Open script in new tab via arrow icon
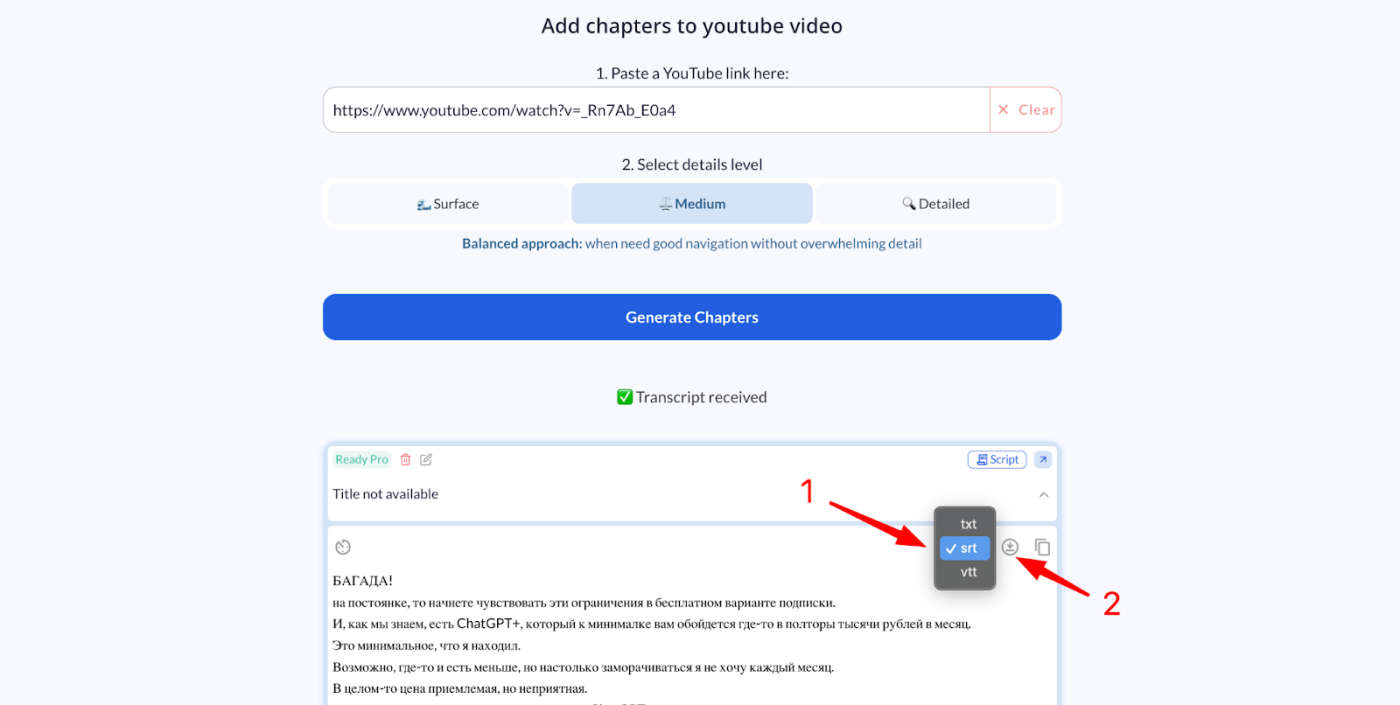 click(1043, 459)
